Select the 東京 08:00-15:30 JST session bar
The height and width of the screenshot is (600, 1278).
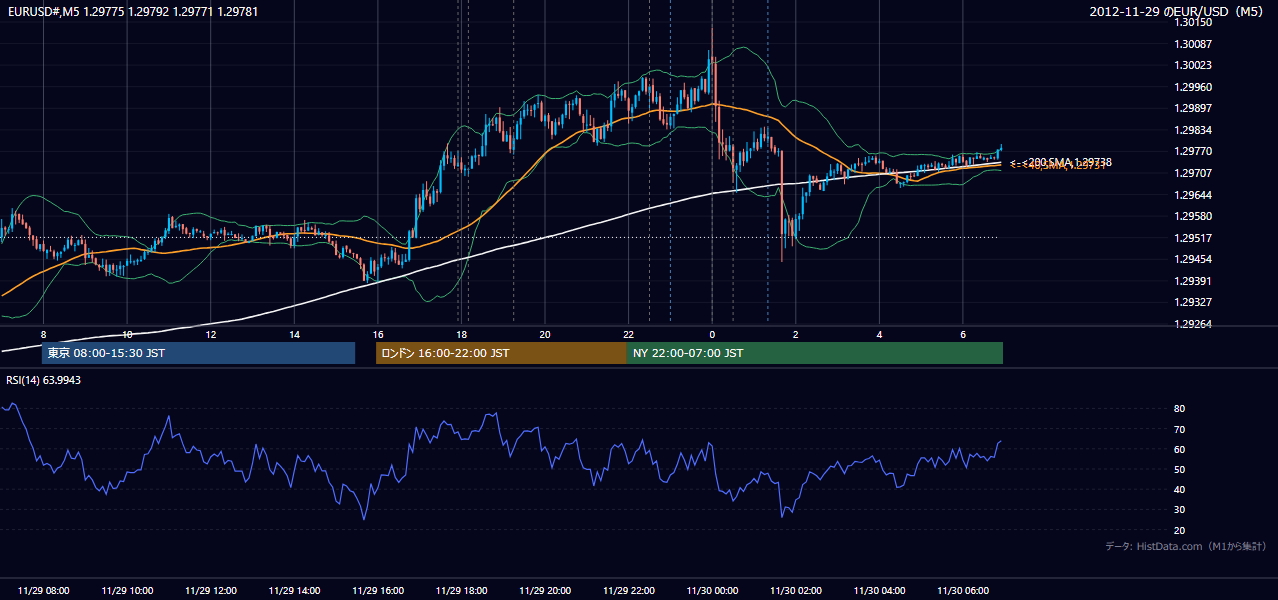pos(198,353)
